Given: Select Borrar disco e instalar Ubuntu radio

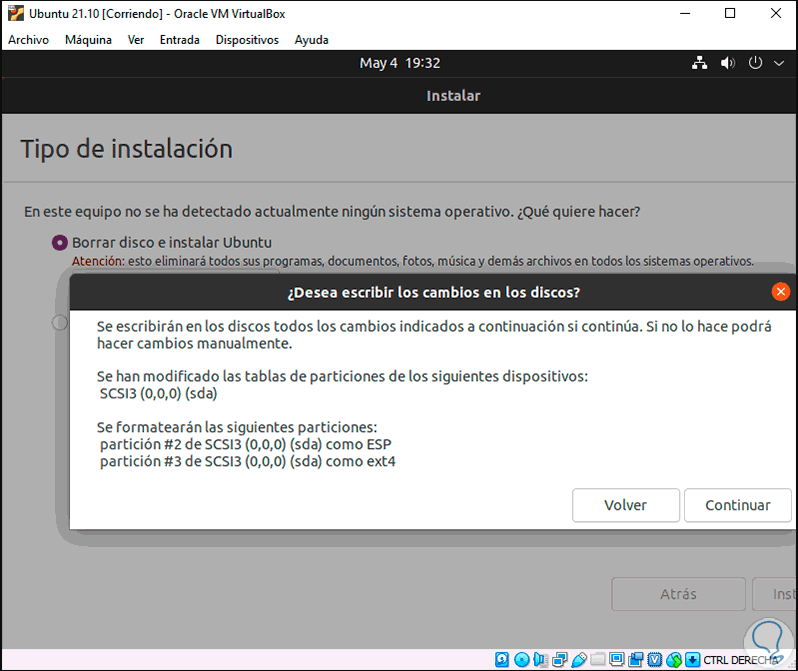Looking at the screenshot, I should click(60, 243).
